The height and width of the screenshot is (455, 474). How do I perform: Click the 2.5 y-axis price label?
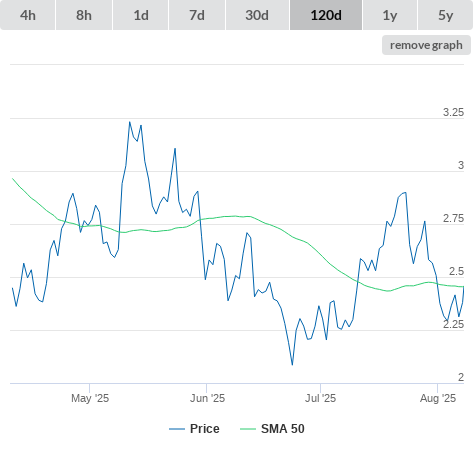(456, 271)
